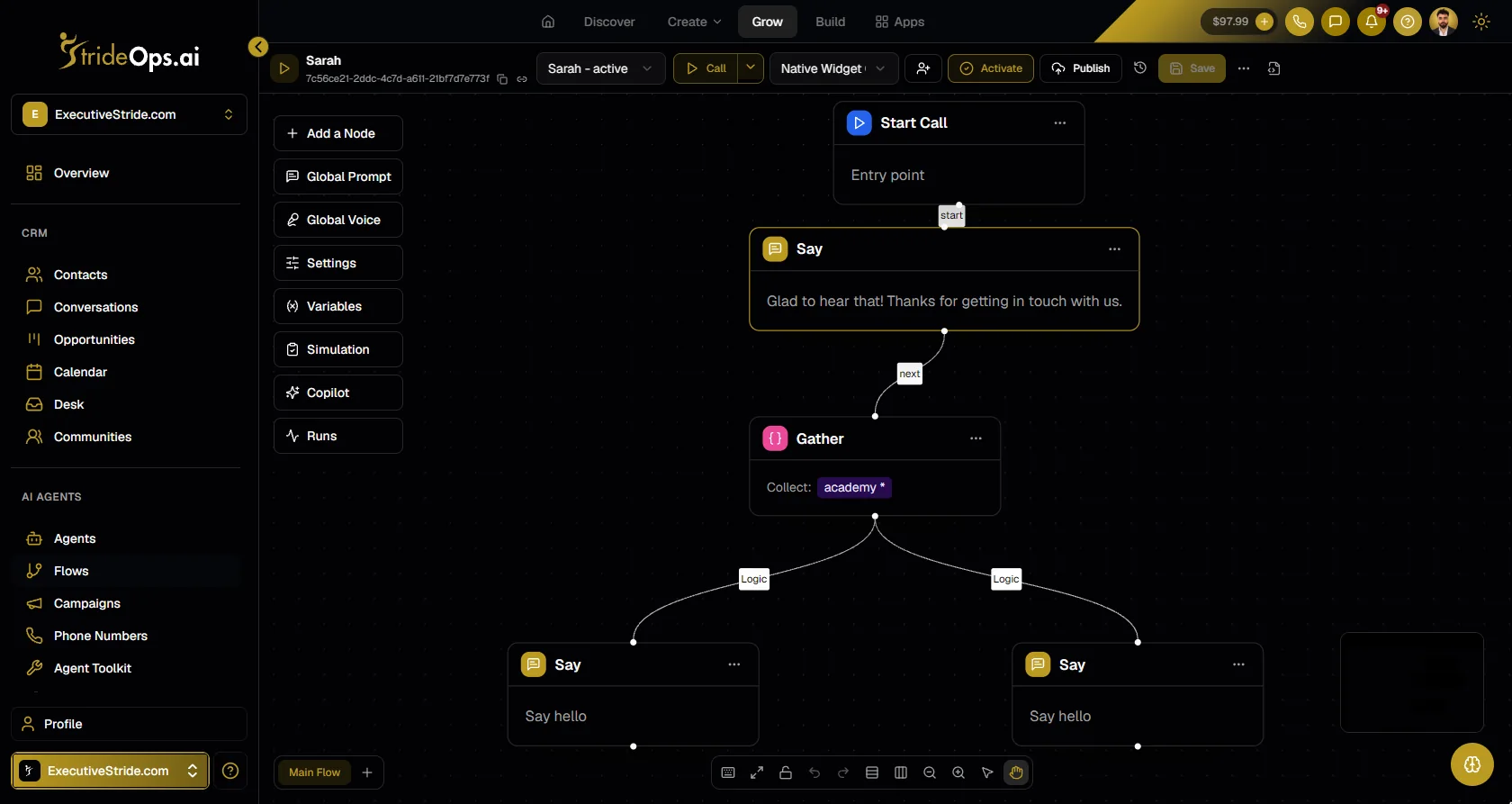
Task: Expand the Create menu in top navigation
Action: click(x=694, y=22)
